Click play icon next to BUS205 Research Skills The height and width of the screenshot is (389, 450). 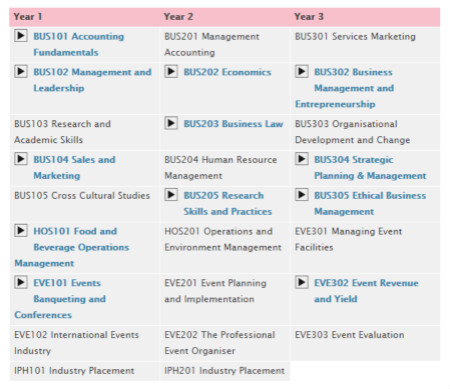pos(171,195)
